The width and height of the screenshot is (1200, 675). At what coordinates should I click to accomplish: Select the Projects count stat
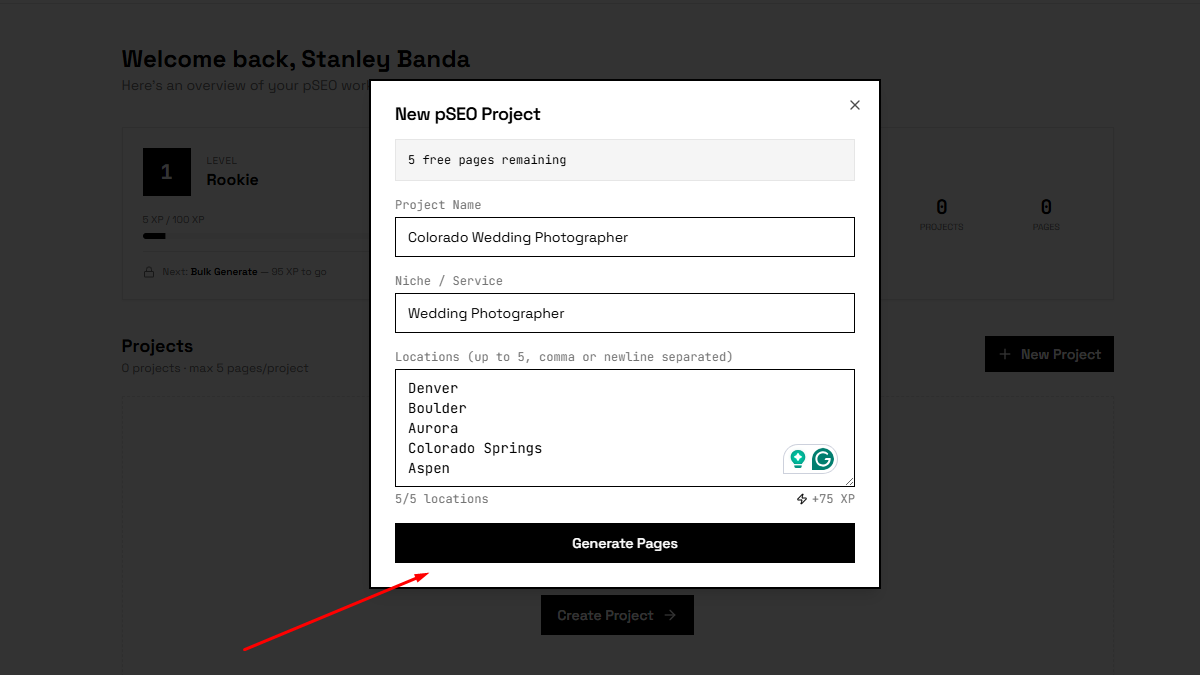941,214
